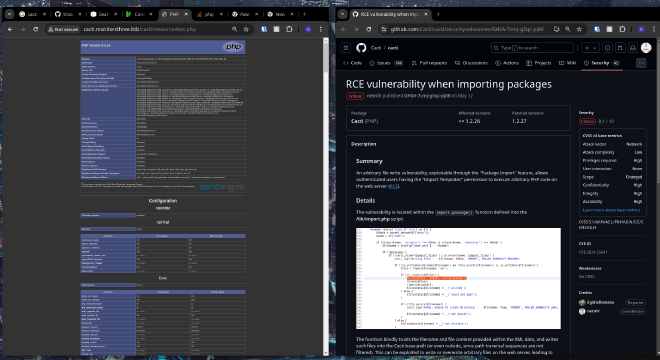Viewport: 660px width, 360px height.
Task: Open 'Learn more about base metrics' link
Action: [x=611, y=210]
